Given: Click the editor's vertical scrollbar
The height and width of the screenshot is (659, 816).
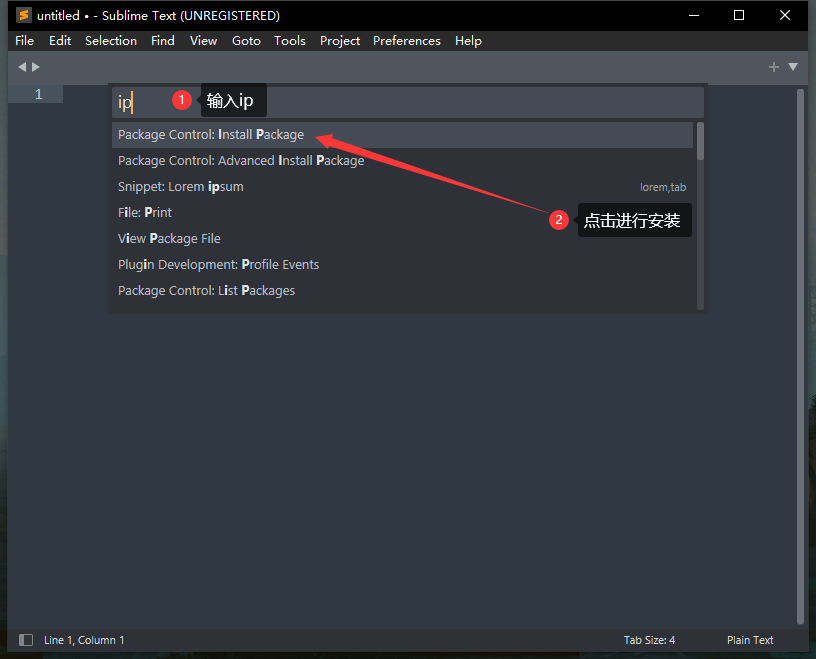Looking at the screenshot, I should (800, 350).
